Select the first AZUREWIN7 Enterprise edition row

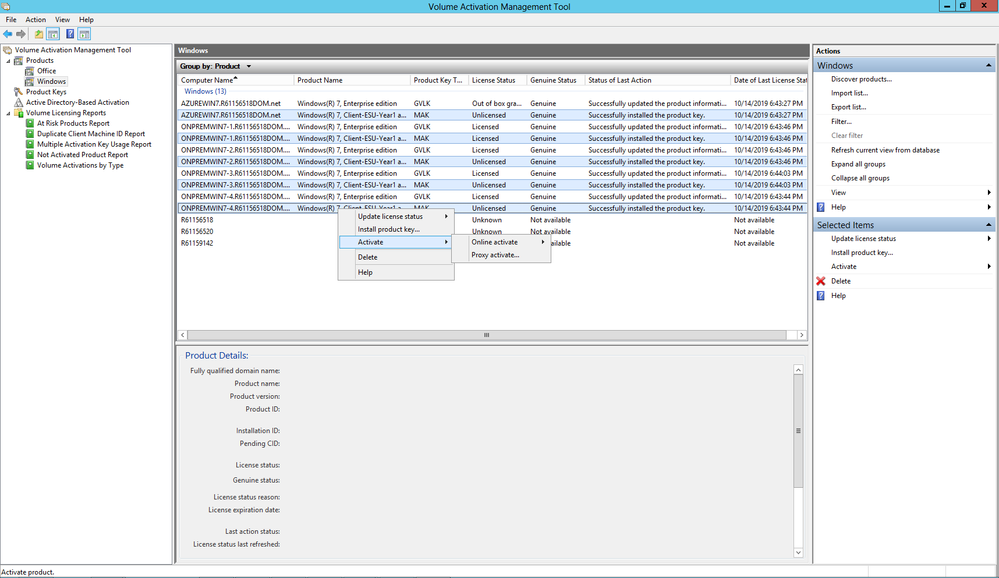[491, 103]
